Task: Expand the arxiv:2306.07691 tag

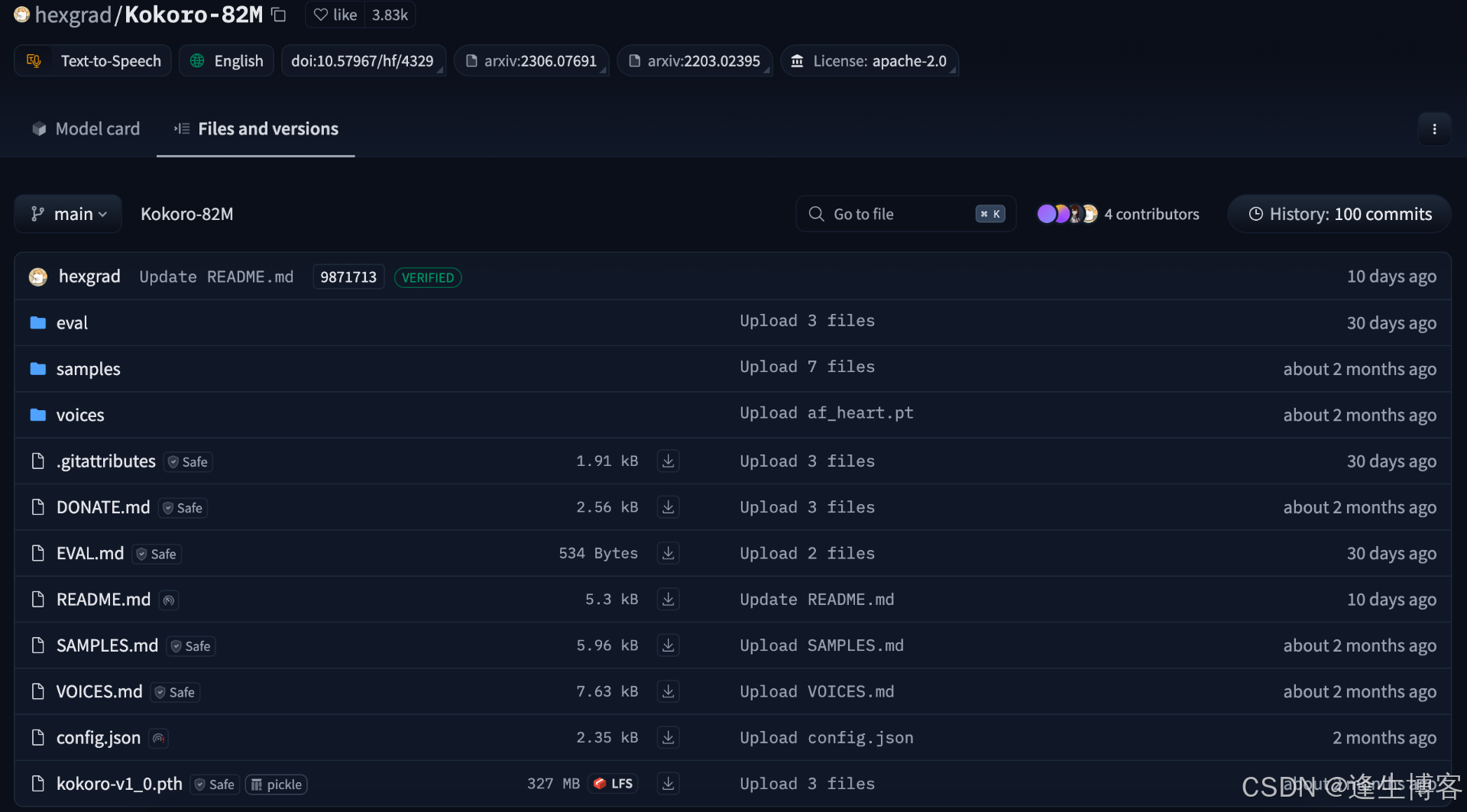Action: click(532, 61)
